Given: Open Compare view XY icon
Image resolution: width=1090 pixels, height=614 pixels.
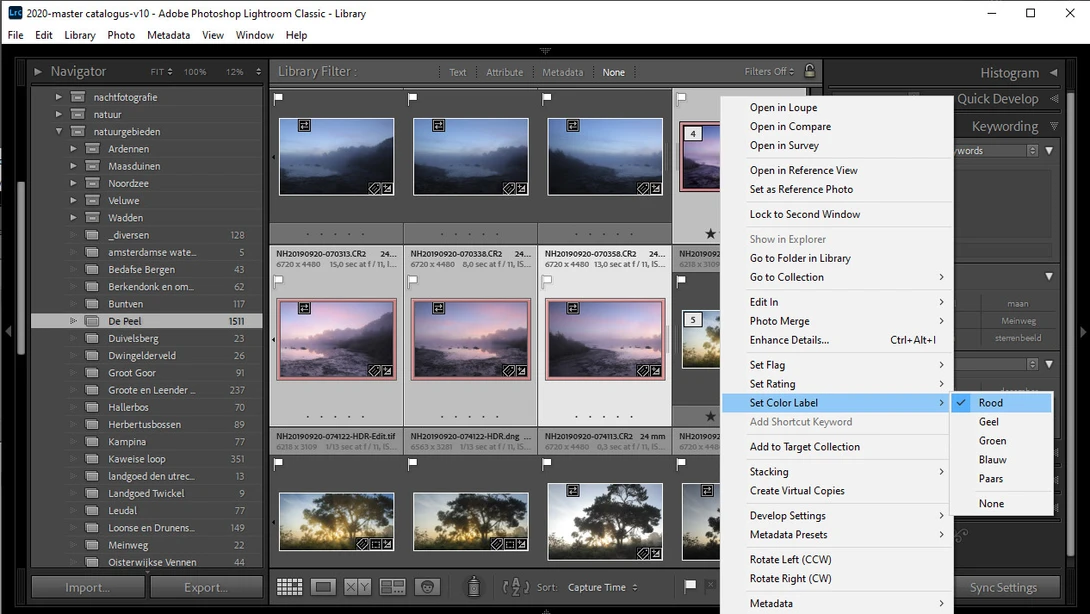Looking at the screenshot, I should (x=357, y=587).
